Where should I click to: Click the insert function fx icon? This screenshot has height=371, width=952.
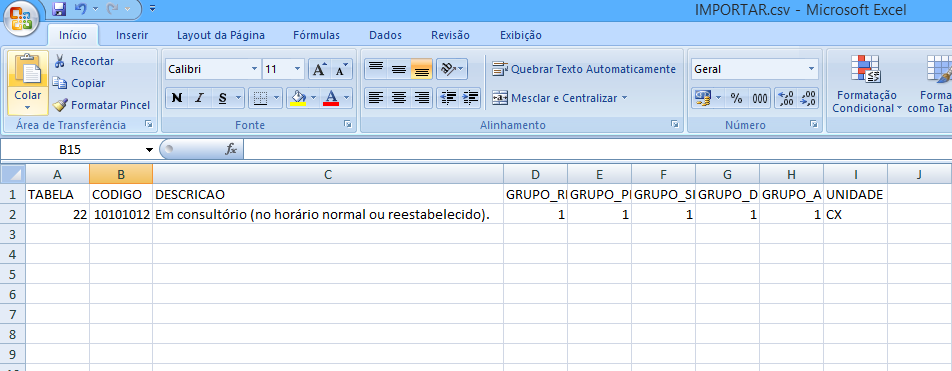tap(231, 149)
